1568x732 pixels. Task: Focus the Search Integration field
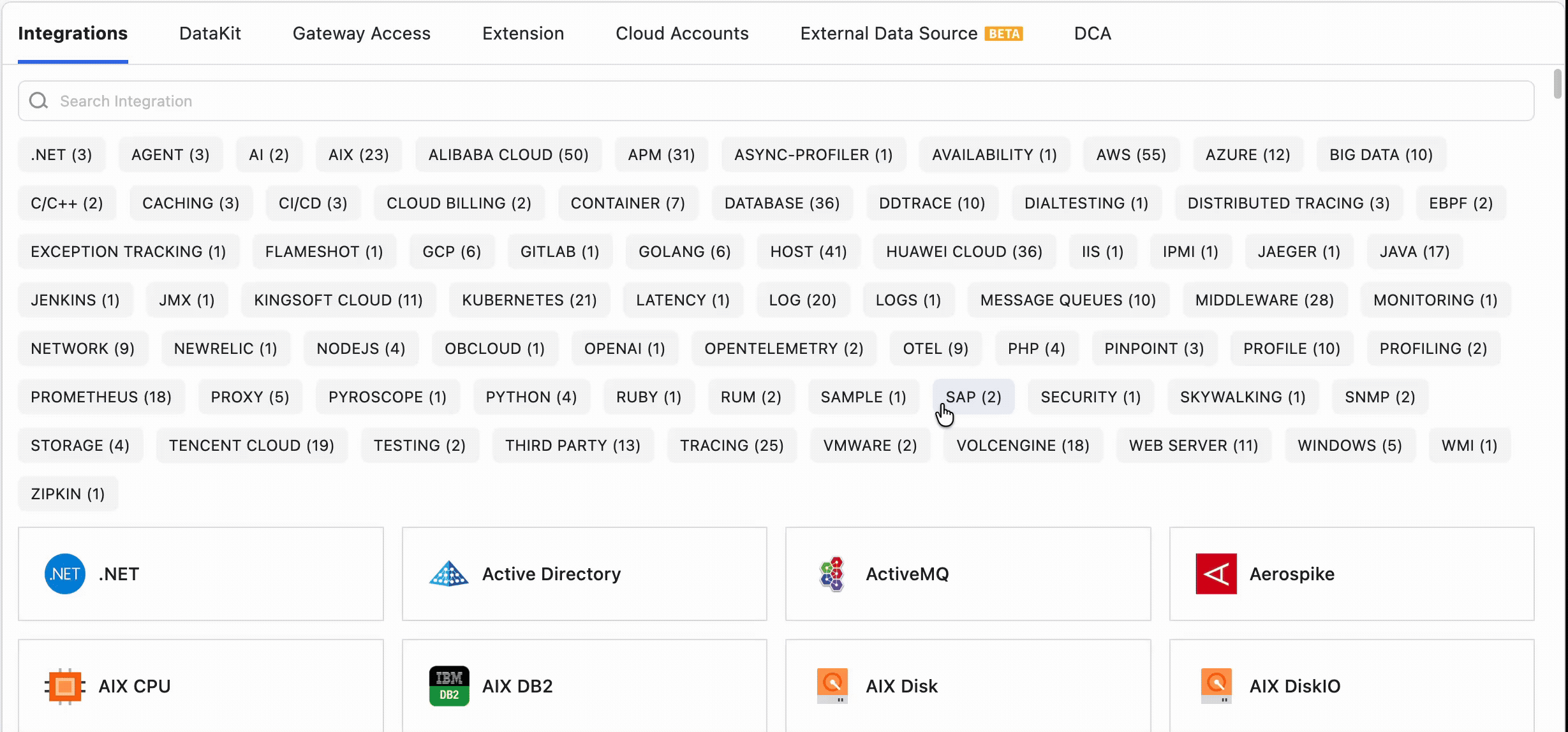tap(776, 101)
